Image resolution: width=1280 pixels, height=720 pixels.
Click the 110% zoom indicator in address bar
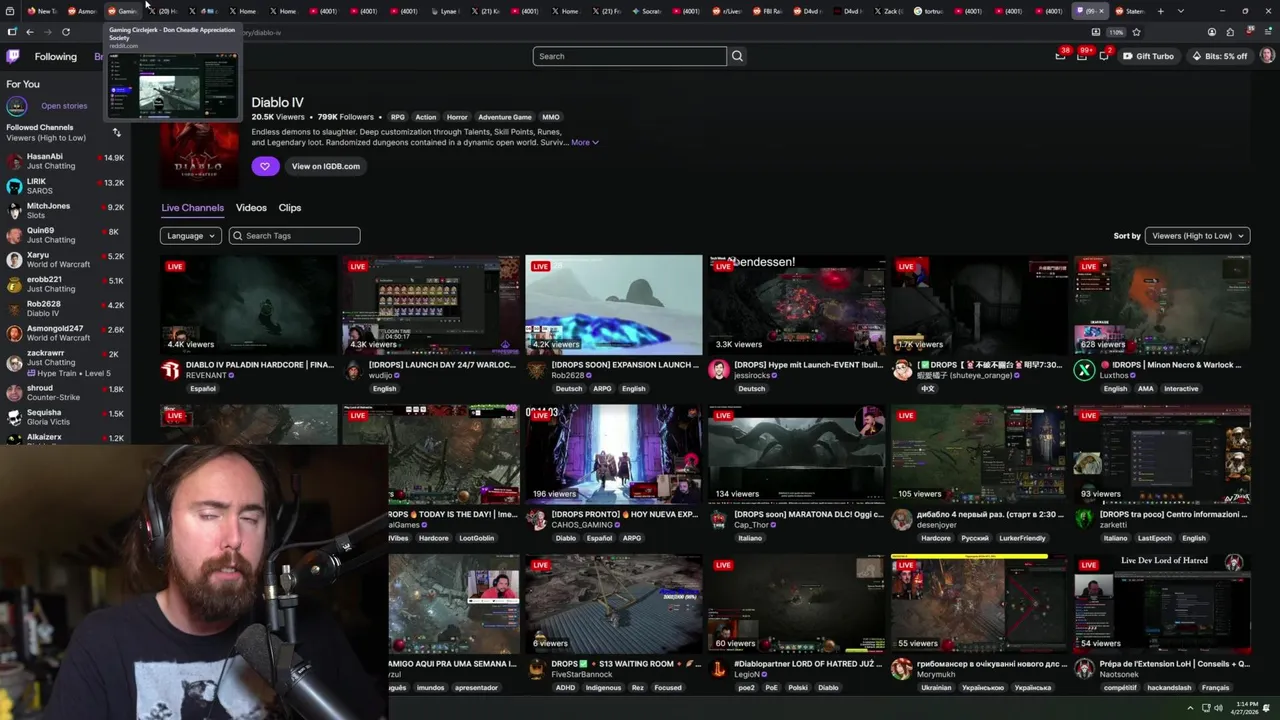pyautogui.click(x=1116, y=32)
